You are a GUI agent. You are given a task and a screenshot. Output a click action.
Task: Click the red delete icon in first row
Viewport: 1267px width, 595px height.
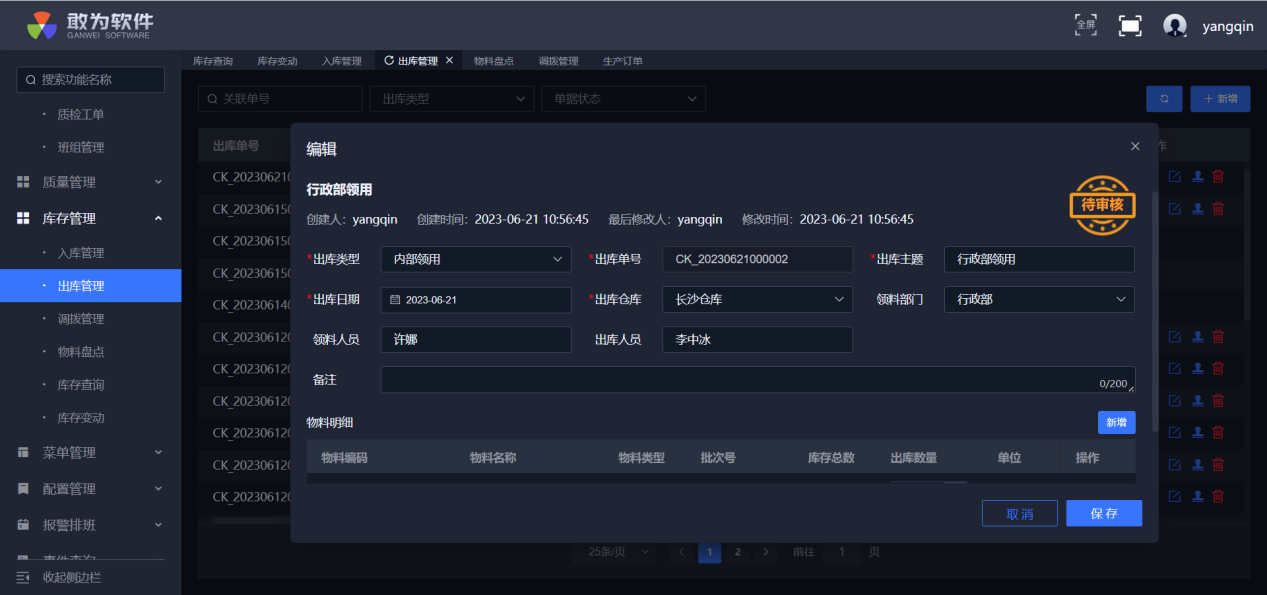click(x=1218, y=177)
